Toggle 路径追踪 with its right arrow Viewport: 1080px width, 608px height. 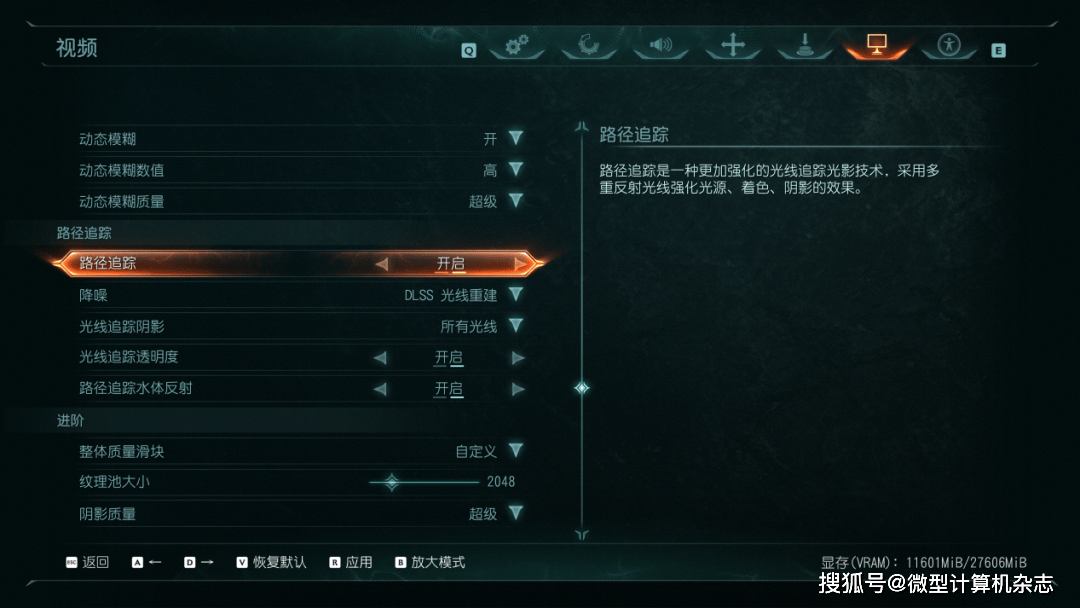point(521,264)
